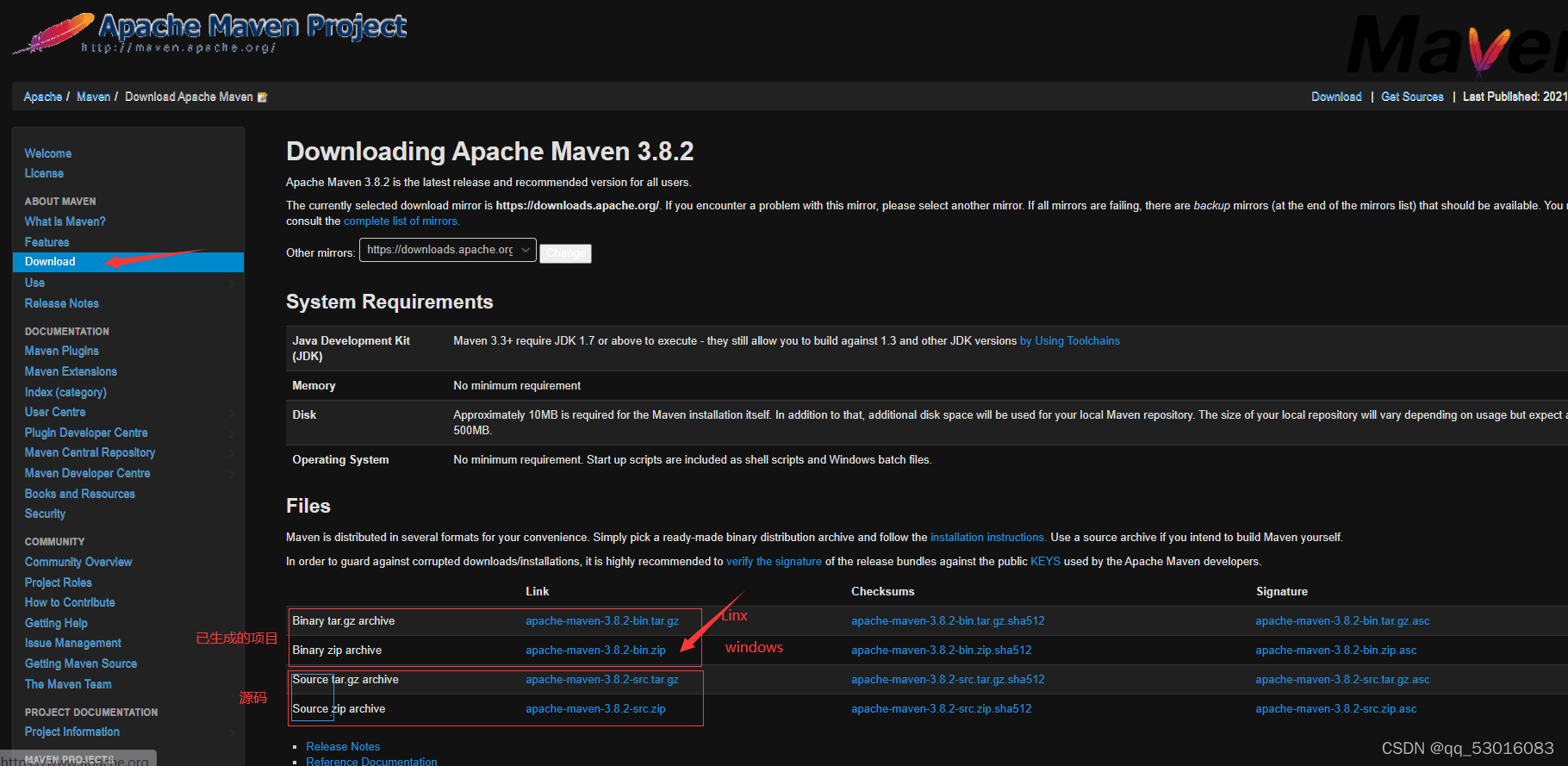
Task: Open Maven Plugins documentation link
Action: (62, 351)
